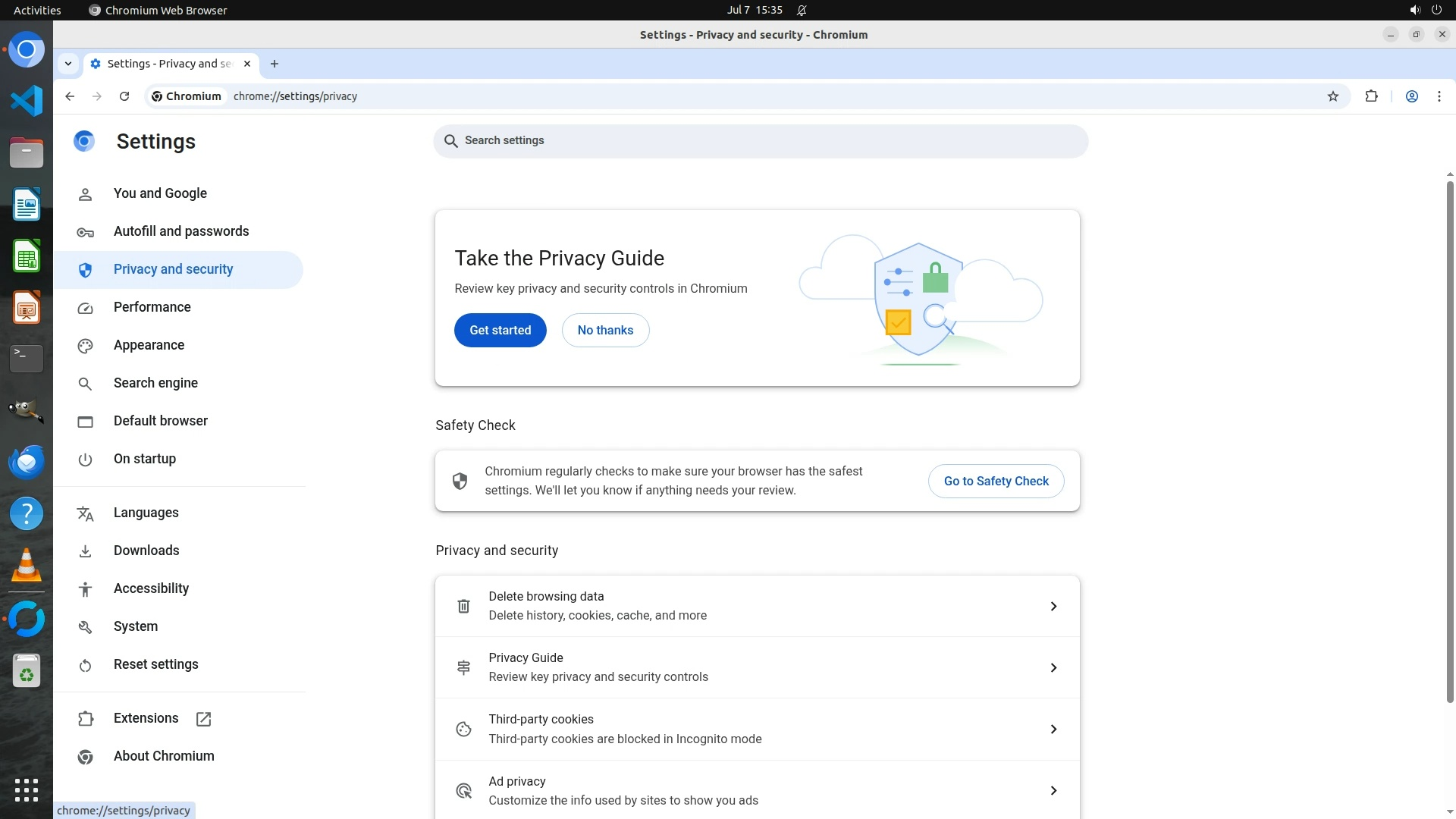Image resolution: width=1456 pixels, height=819 pixels.
Task: Go to the Downloads settings page
Action: pos(146,551)
